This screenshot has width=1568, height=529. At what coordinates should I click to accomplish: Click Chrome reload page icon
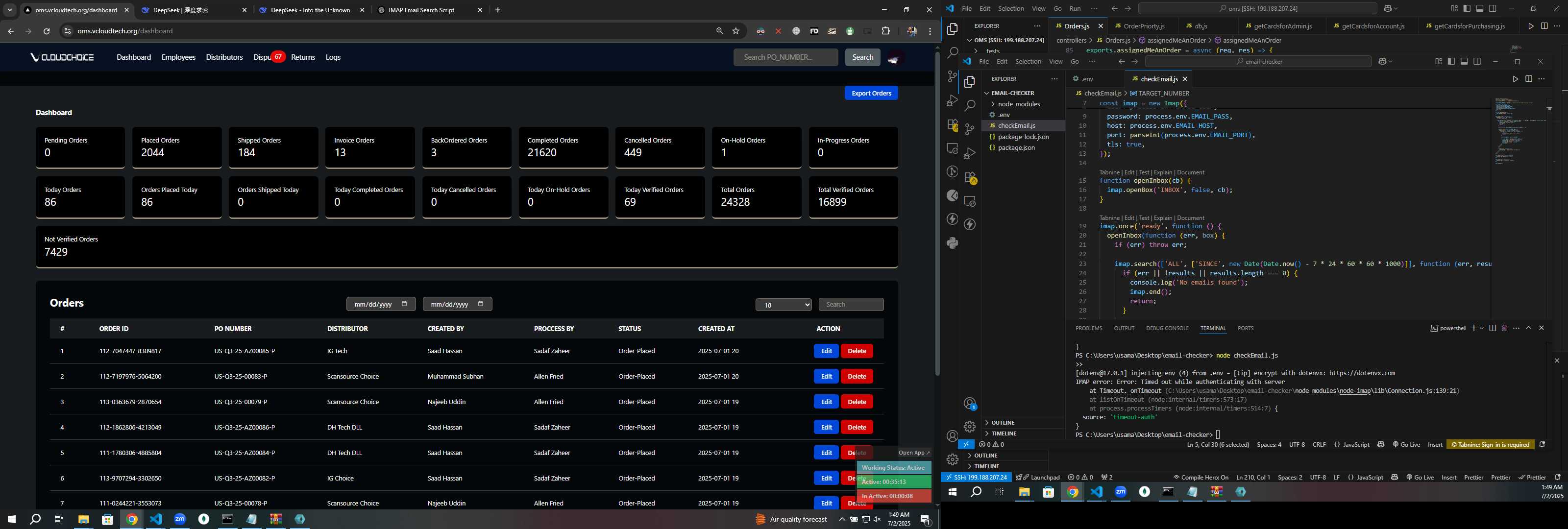pos(46,31)
